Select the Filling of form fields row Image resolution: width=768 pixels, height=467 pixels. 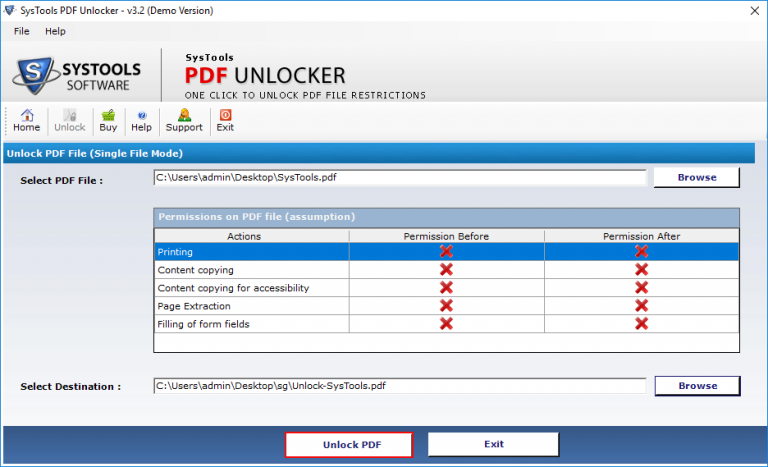coord(446,324)
